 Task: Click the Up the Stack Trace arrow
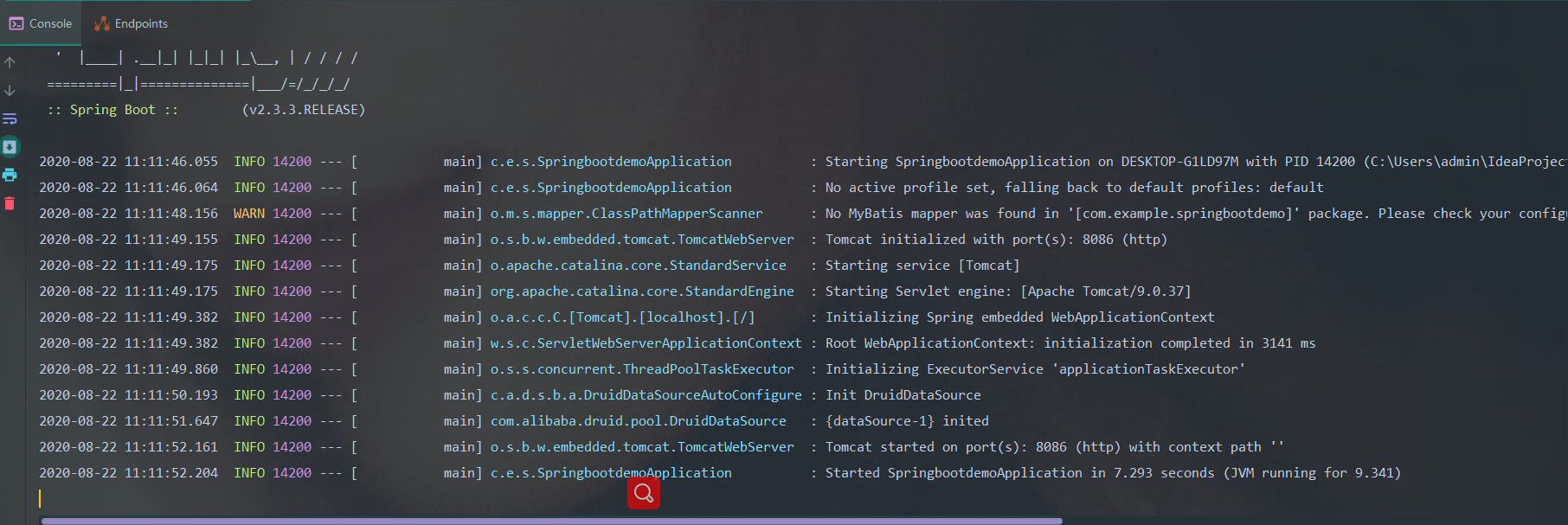10,62
